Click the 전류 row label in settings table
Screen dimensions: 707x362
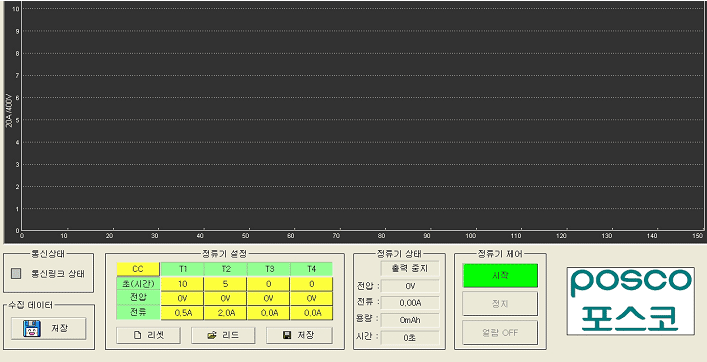[138, 312]
